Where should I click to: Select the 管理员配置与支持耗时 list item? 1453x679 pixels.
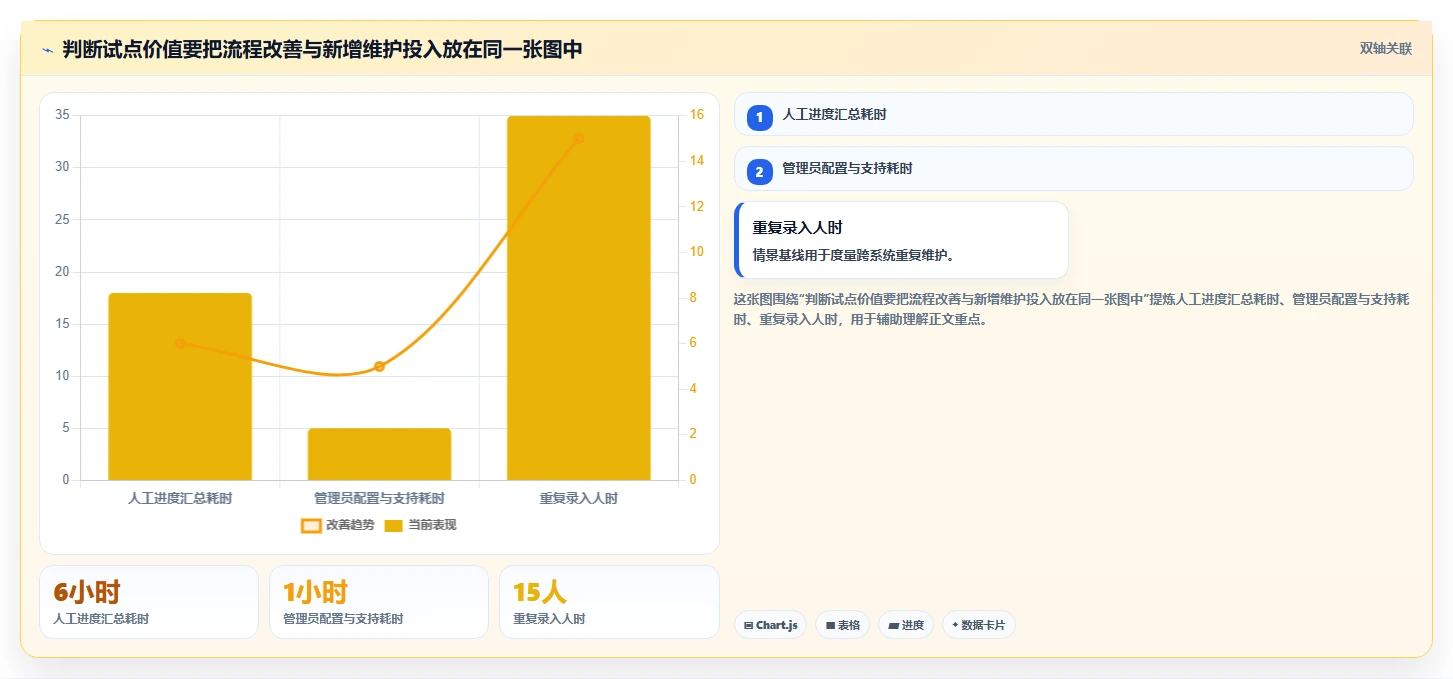(1073, 168)
